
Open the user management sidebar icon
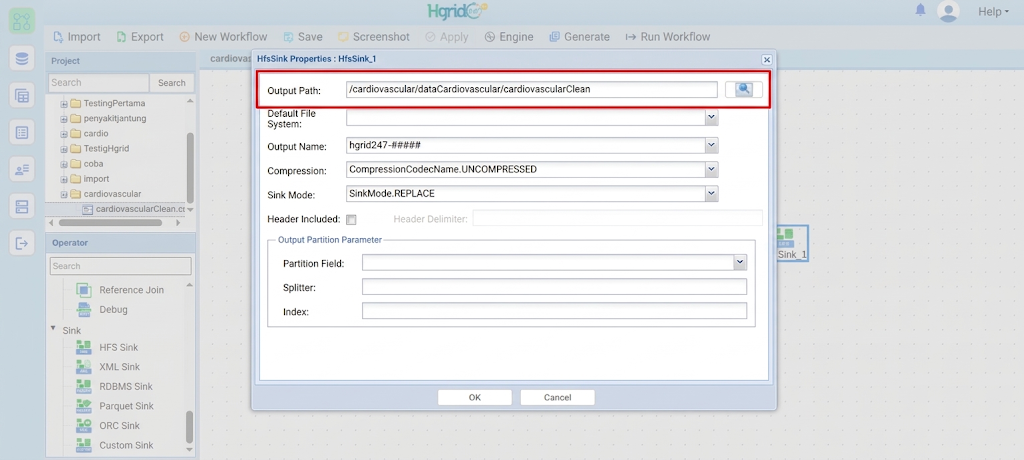(22, 170)
